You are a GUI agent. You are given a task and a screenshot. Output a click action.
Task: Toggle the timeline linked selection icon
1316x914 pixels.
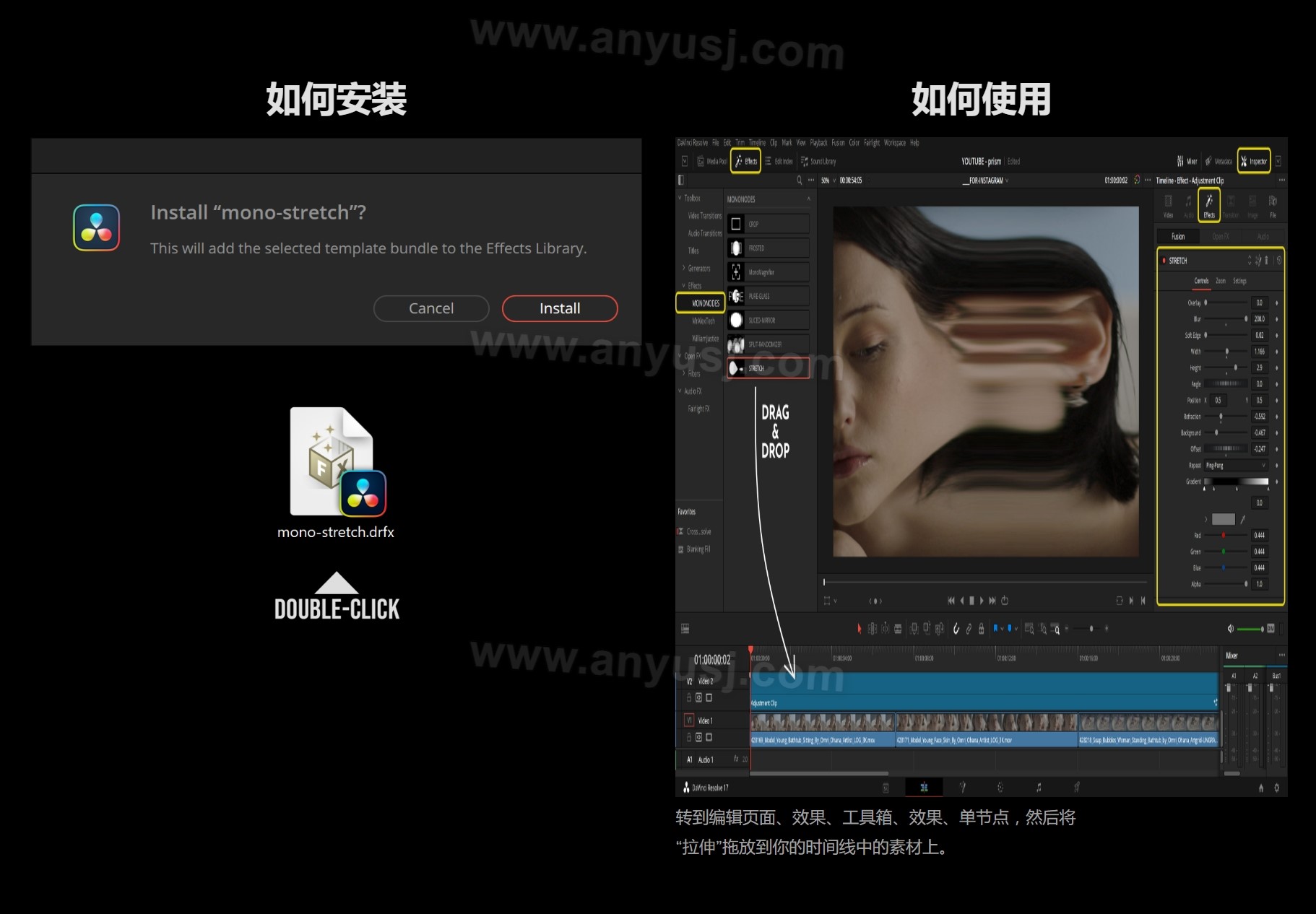(969, 629)
